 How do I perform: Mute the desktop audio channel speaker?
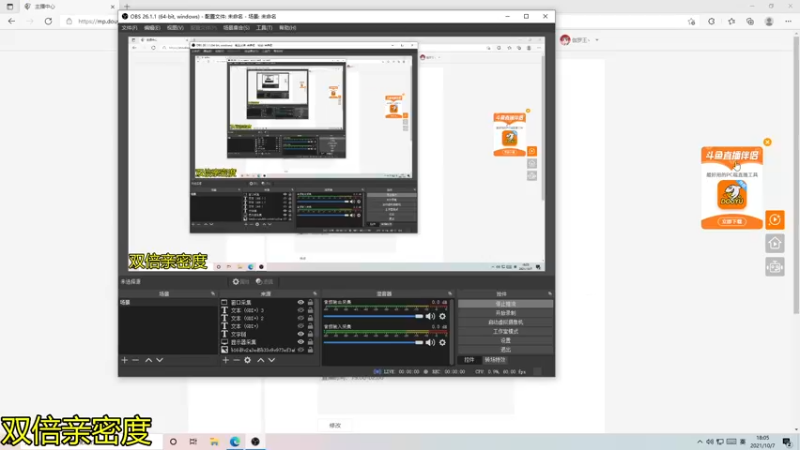pyautogui.click(x=430, y=316)
